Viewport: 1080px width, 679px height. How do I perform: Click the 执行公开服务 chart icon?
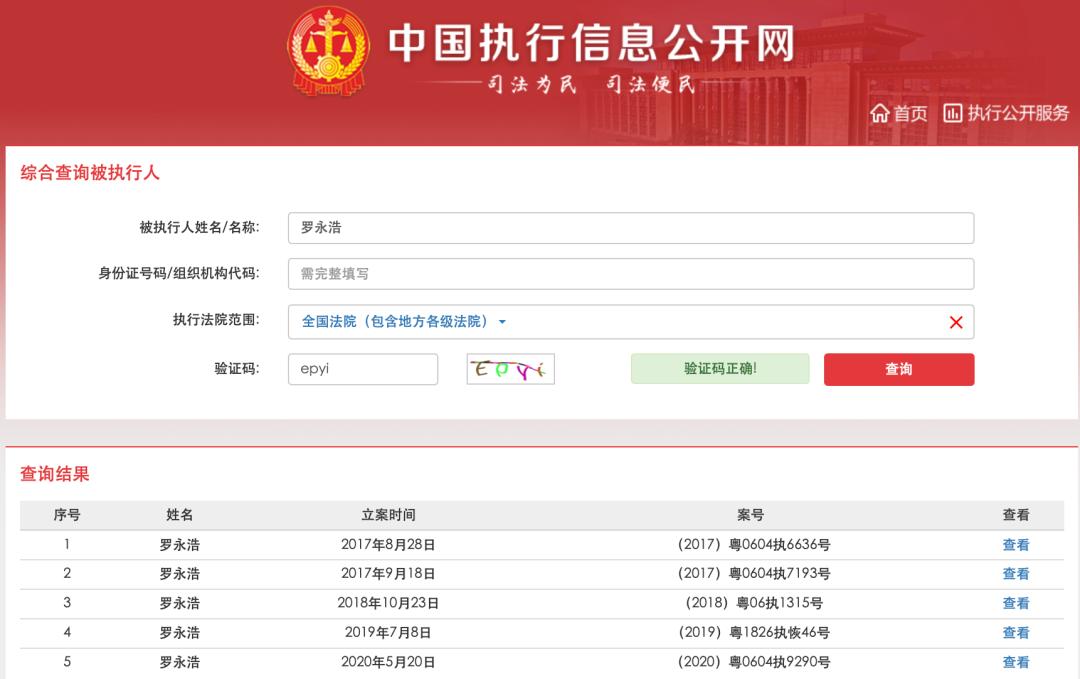(953, 113)
